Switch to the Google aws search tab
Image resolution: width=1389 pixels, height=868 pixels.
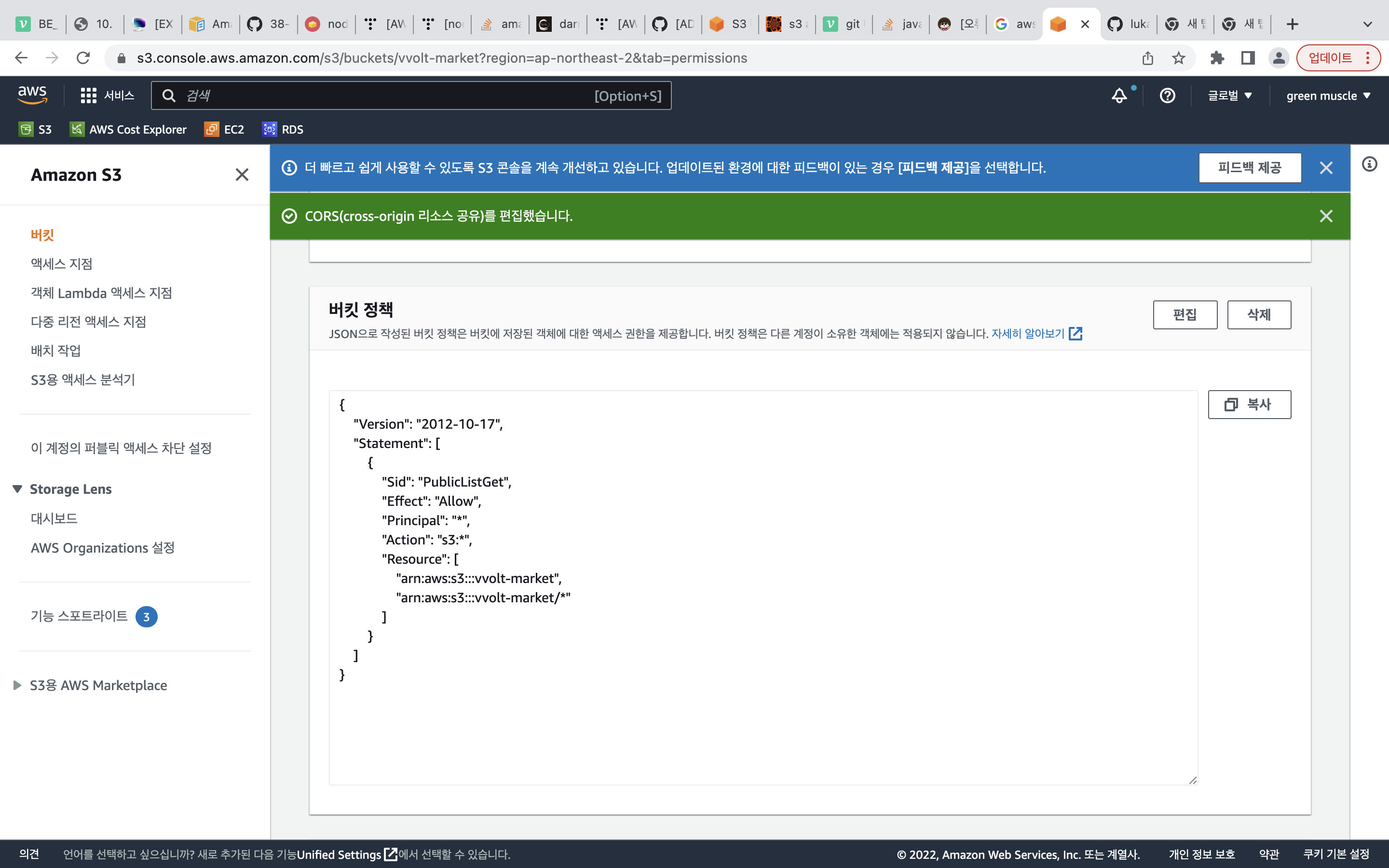click(x=1015, y=24)
